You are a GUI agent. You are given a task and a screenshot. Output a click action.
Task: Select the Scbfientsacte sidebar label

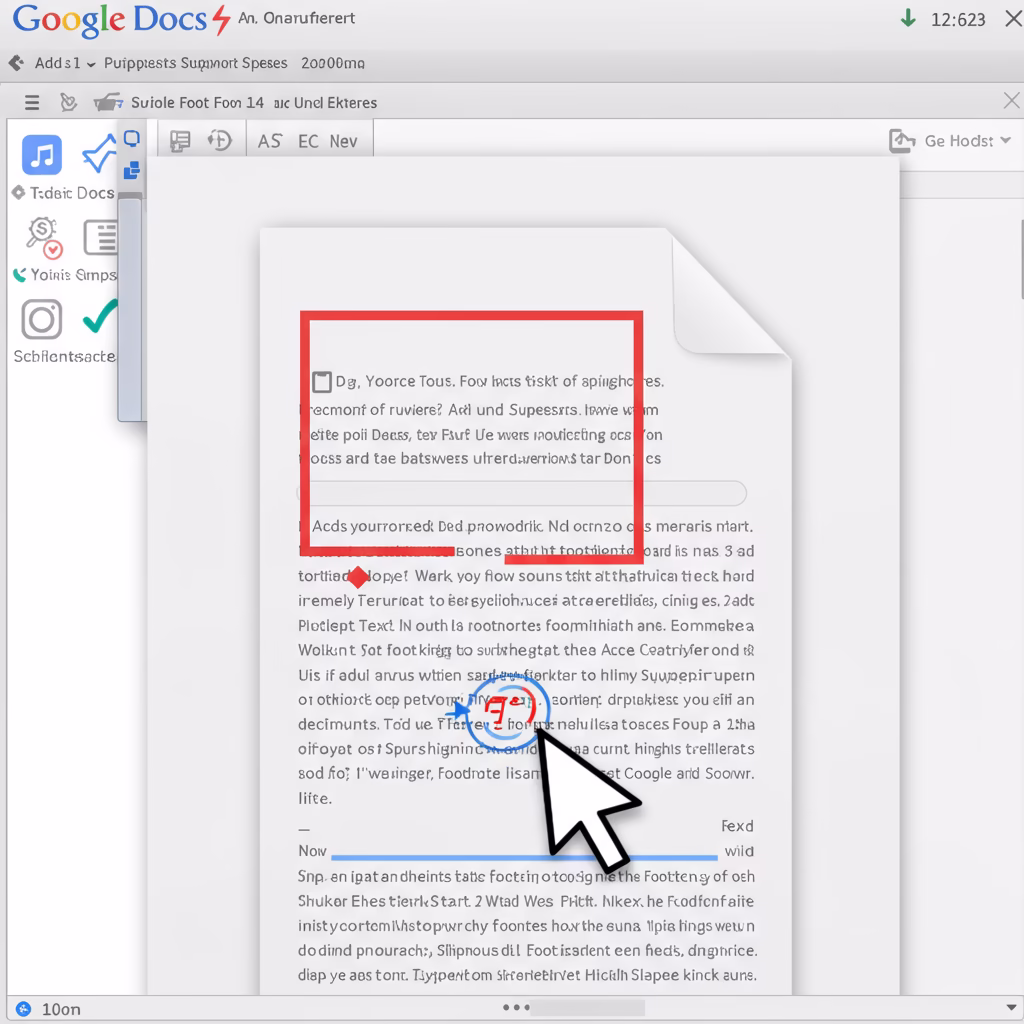tap(64, 356)
